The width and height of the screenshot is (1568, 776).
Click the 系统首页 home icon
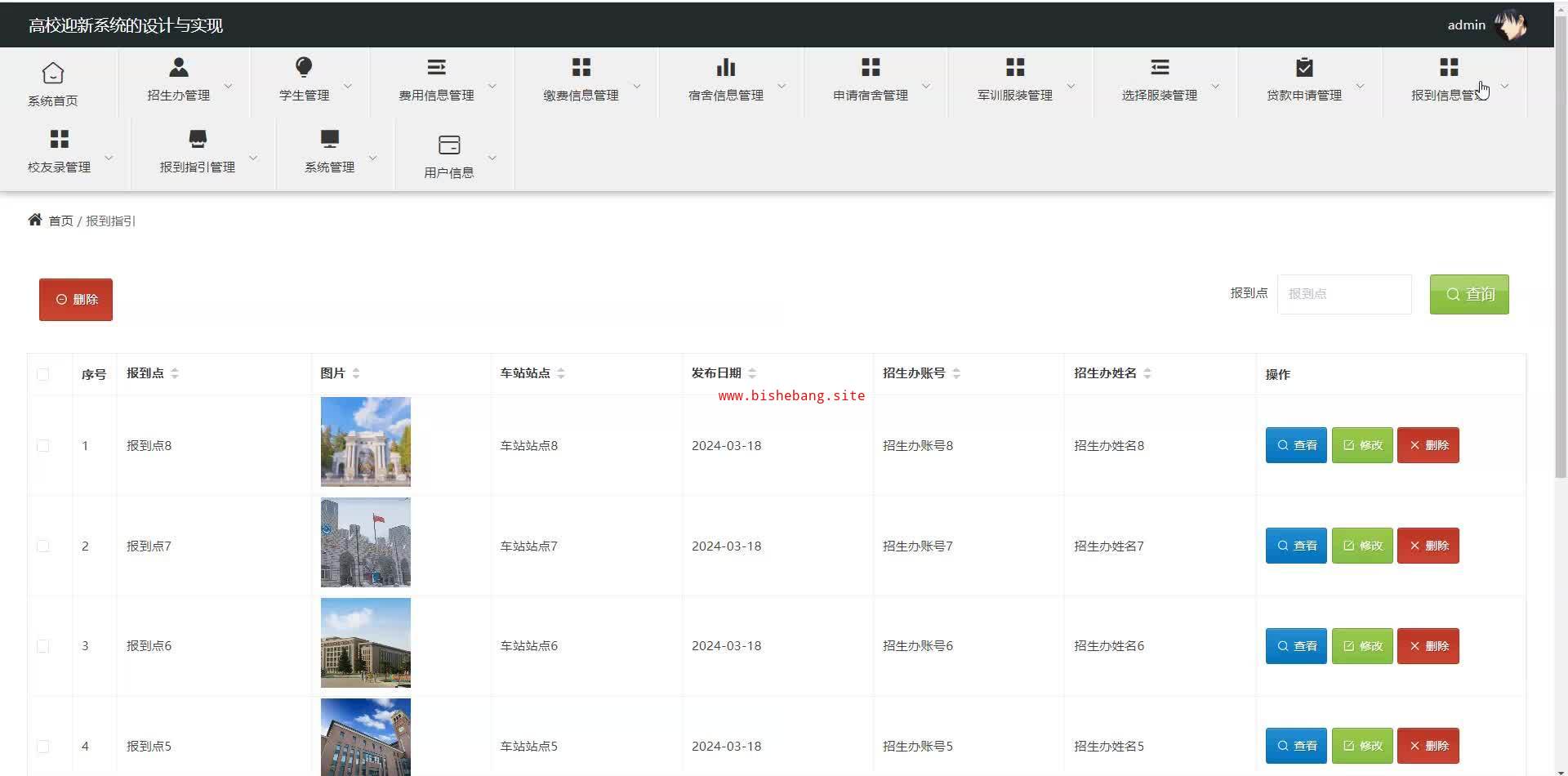[53, 73]
